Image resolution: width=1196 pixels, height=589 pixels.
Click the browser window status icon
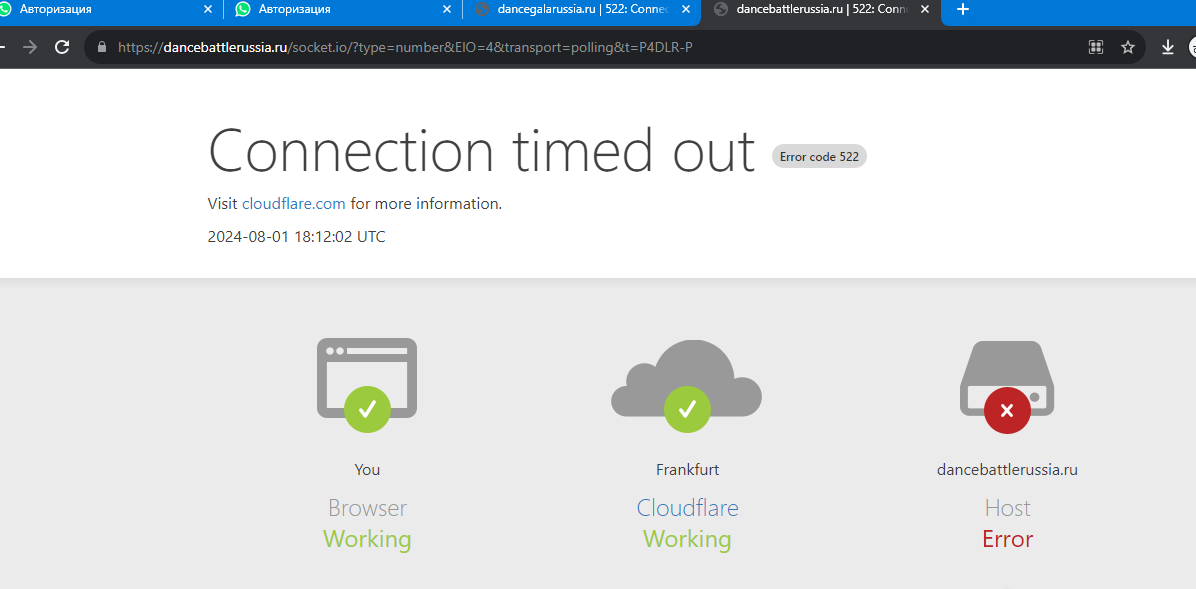click(x=367, y=385)
